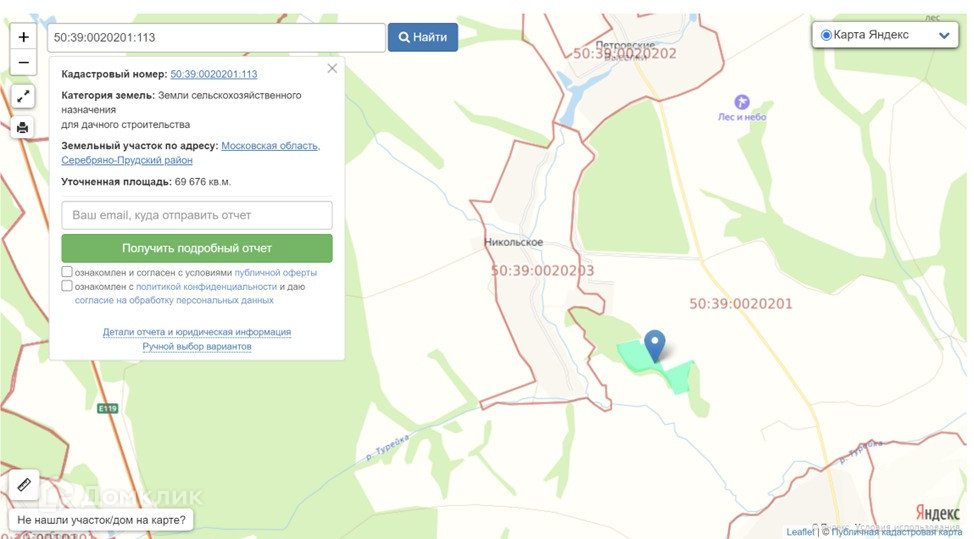Open the Серебряно-Прудский район link
The height and width of the screenshot is (539, 974).
[x=127, y=160]
